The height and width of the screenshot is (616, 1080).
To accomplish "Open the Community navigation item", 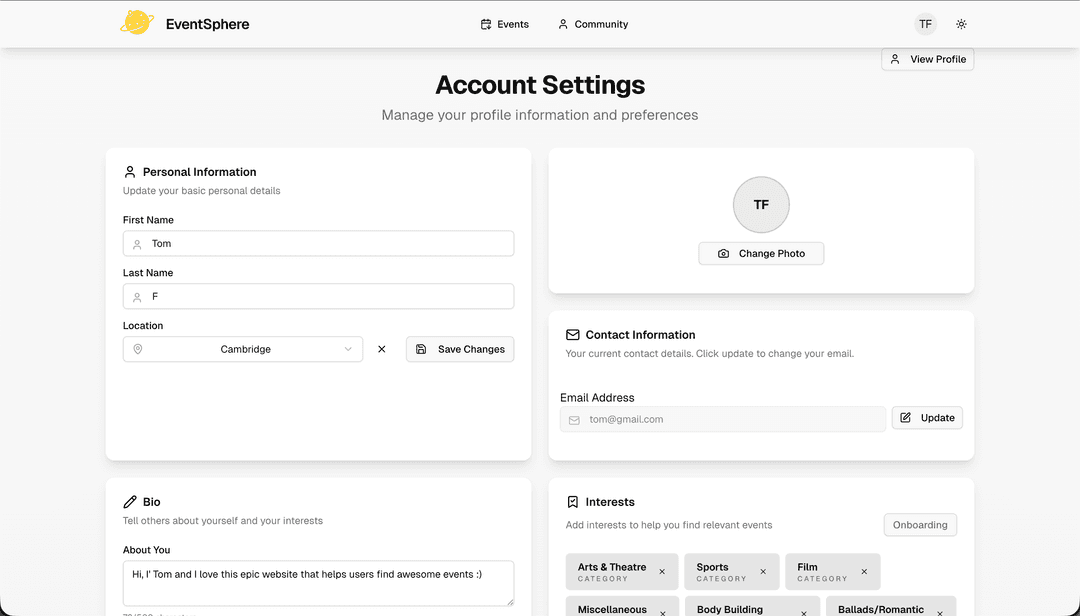I will 592,23.
